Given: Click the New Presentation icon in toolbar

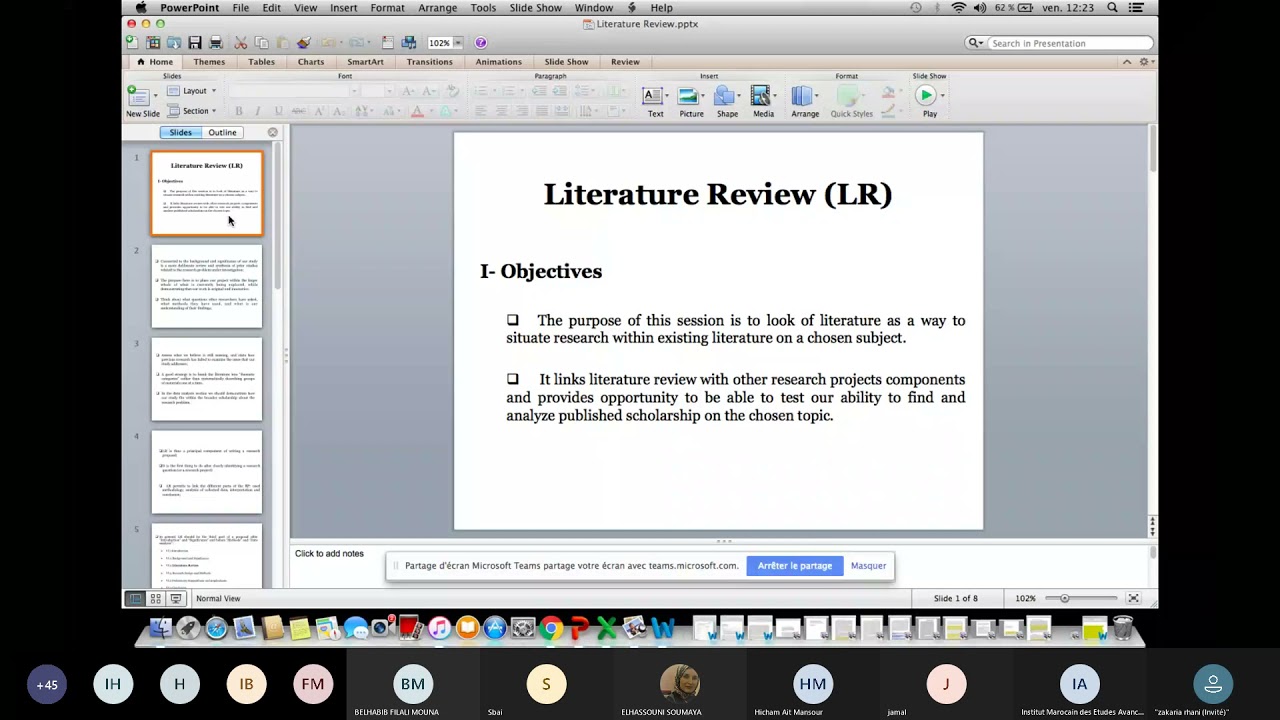Looking at the screenshot, I should pyautogui.click(x=132, y=43).
